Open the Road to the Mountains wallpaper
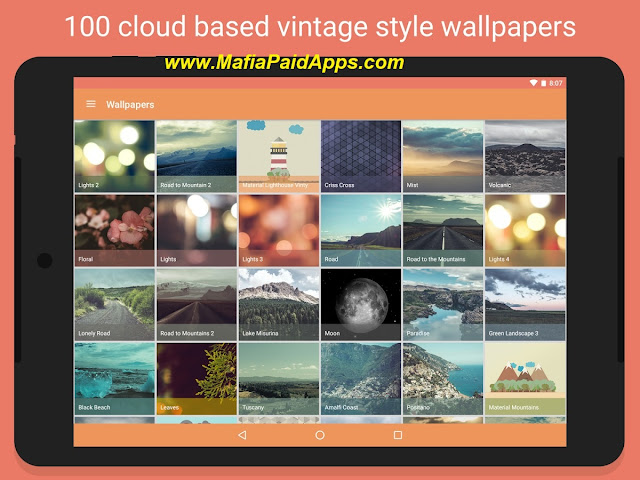 (x=443, y=230)
